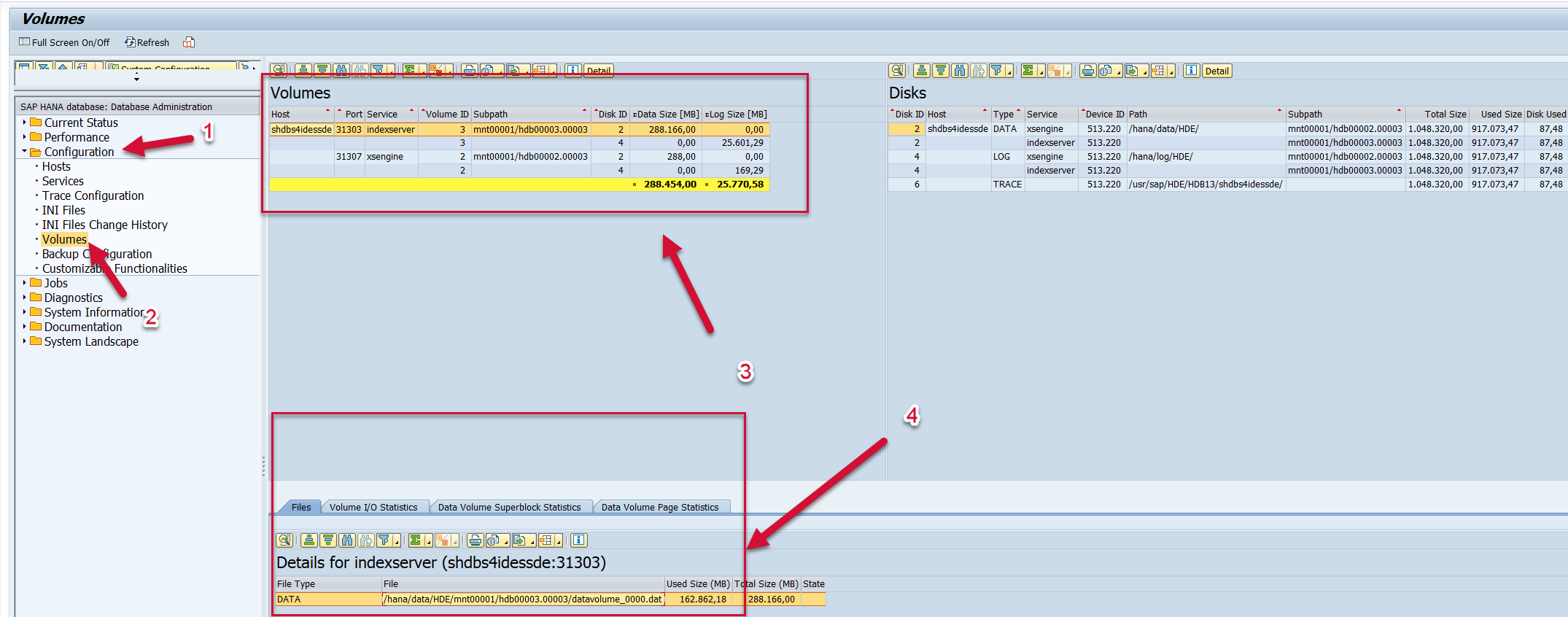Click the Total sigma icon in Disks toolbar
Viewport: 1568px width, 617px height.
1028,71
